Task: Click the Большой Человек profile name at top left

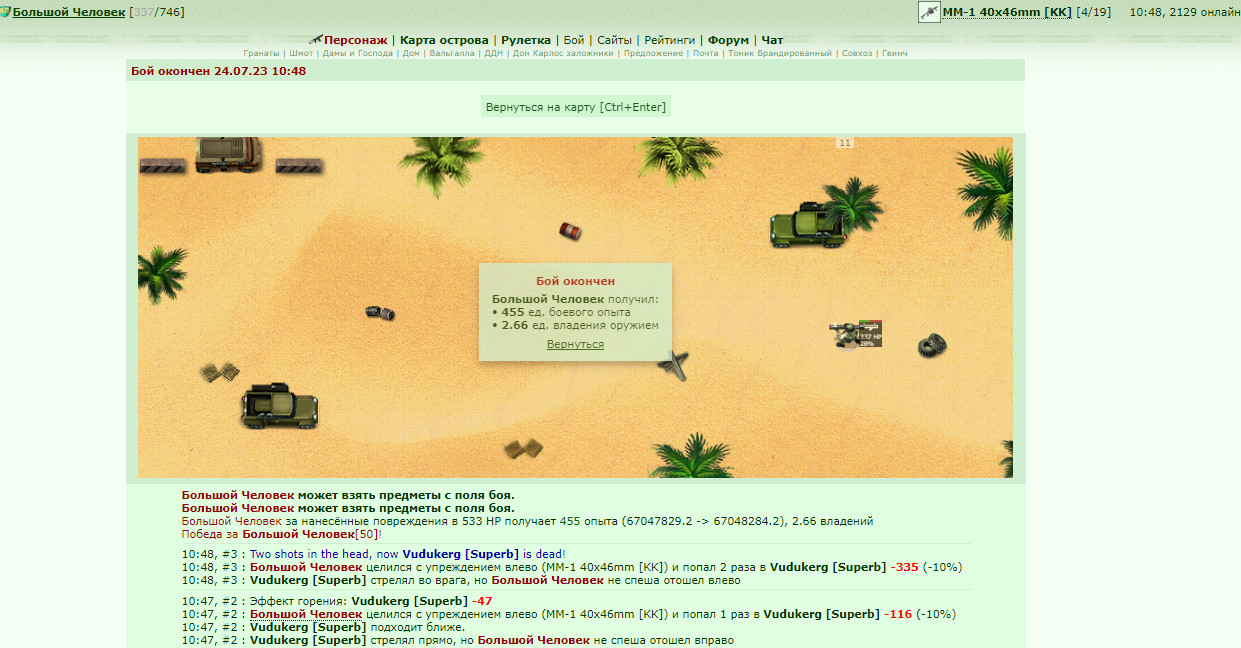Action: (x=69, y=12)
